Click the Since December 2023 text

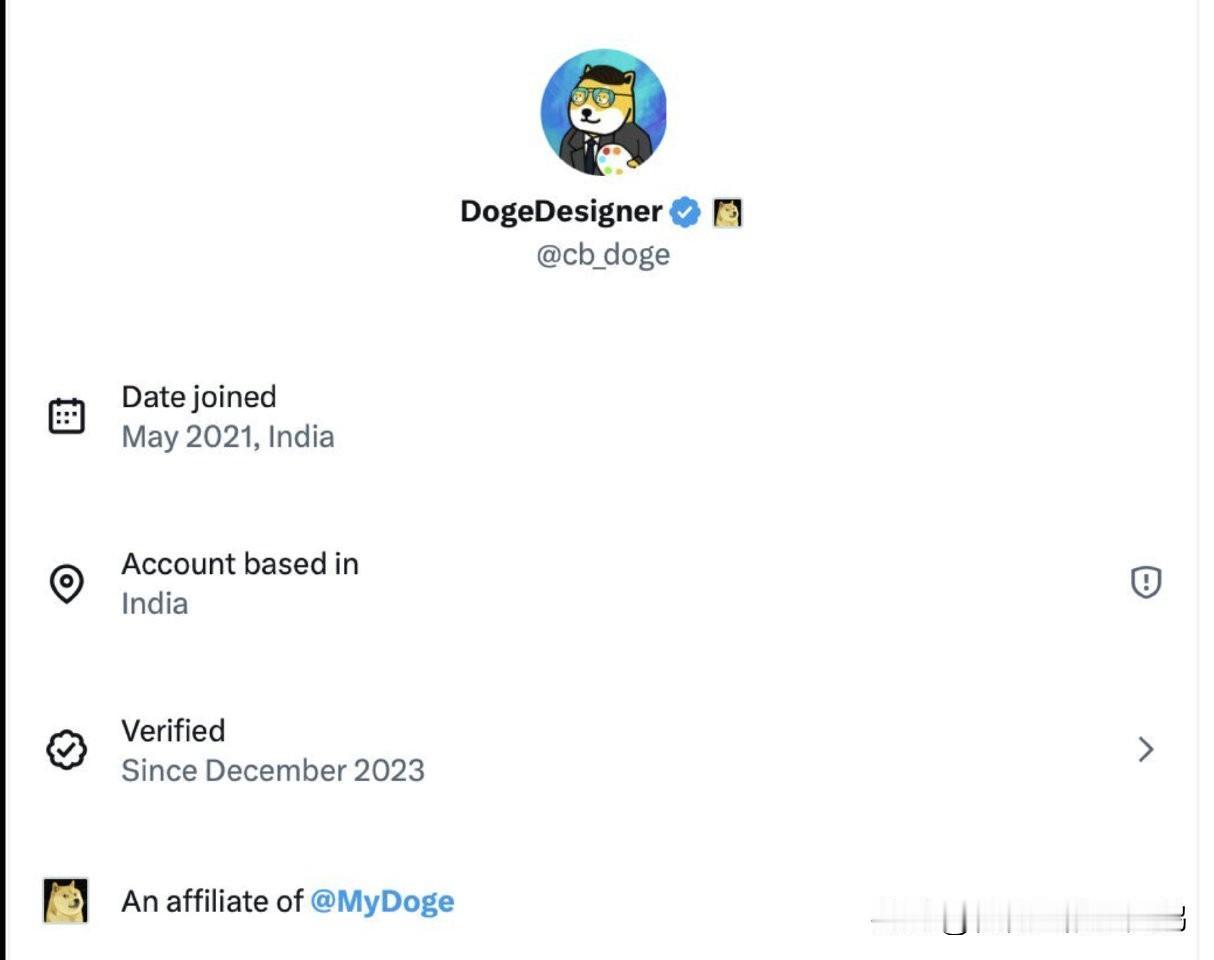coord(273,771)
